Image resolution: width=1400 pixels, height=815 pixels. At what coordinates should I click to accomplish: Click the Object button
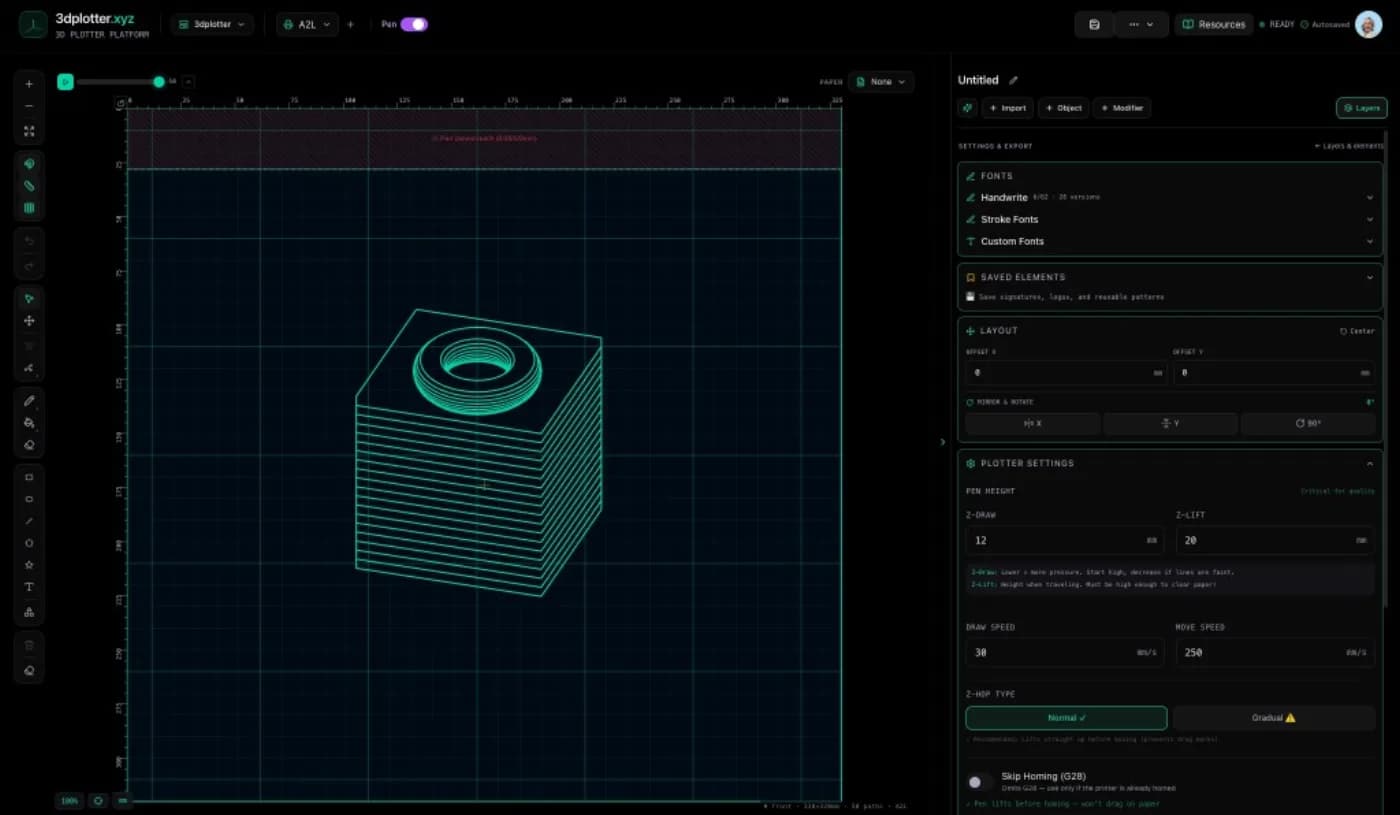(1063, 108)
